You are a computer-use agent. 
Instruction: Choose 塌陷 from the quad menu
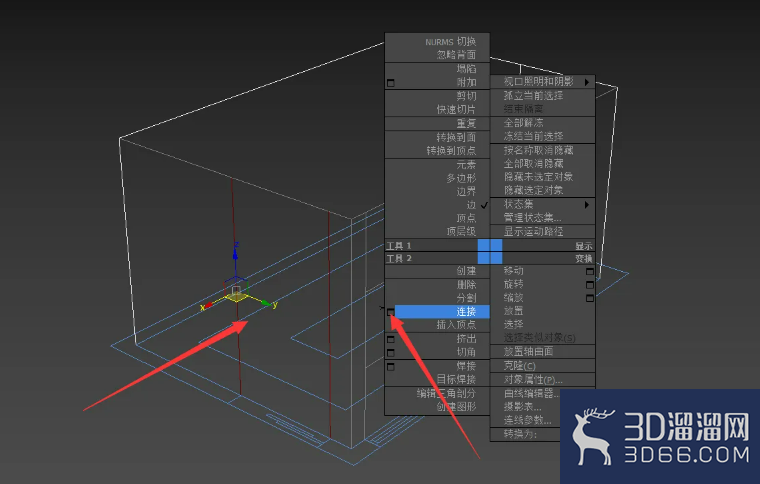coord(466,69)
